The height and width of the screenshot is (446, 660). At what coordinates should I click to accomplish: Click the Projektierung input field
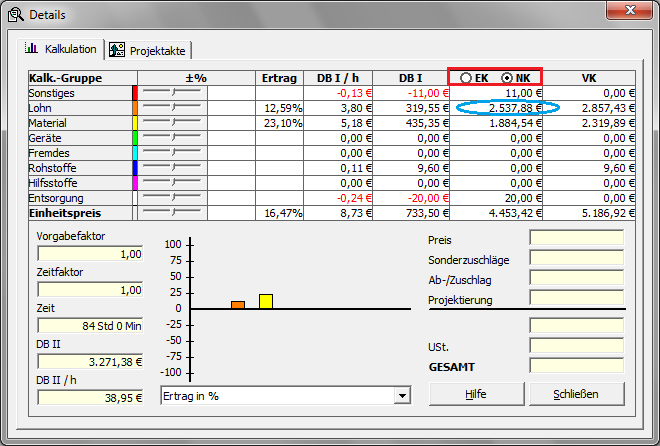pos(577,298)
